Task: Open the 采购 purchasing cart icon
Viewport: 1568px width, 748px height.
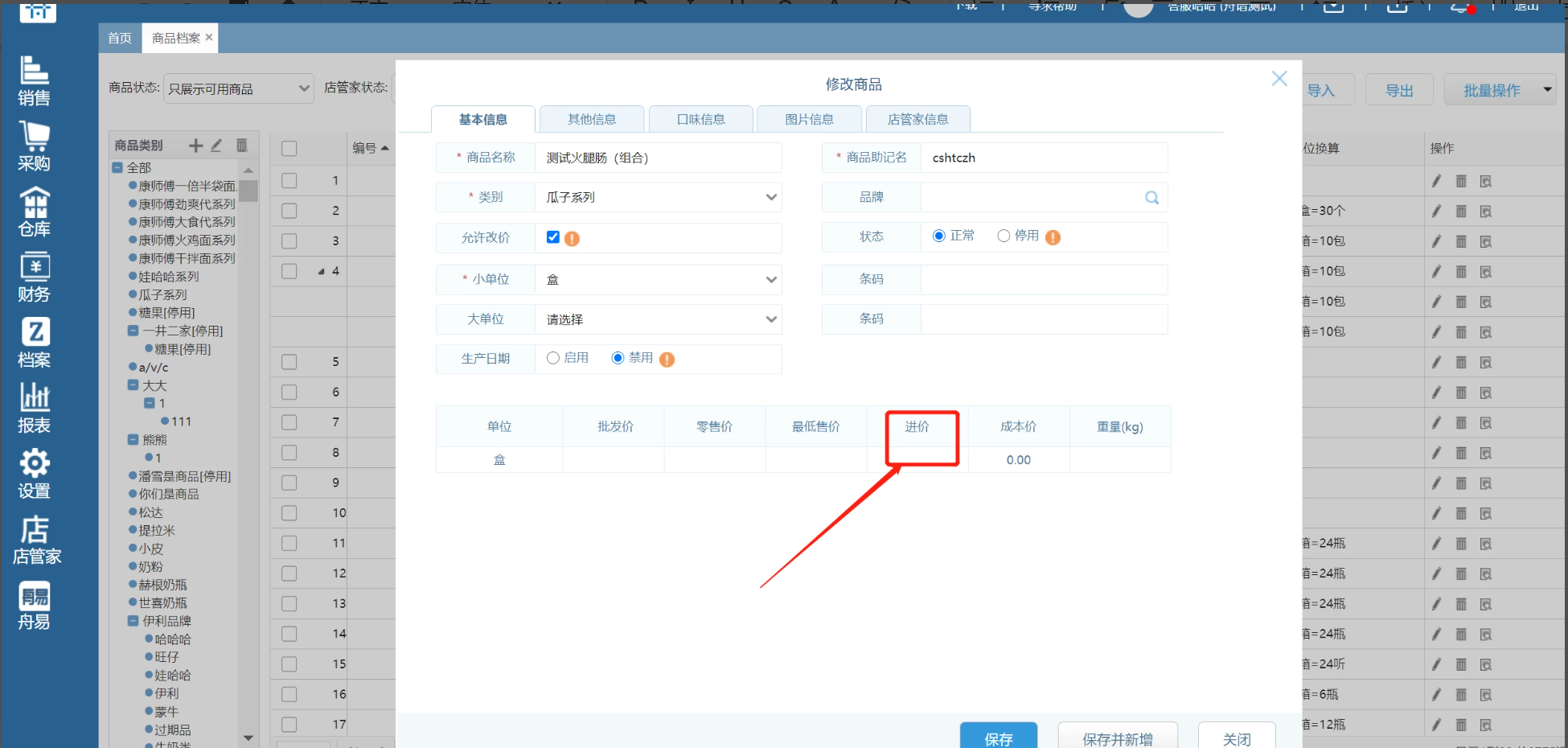Action: click(x=34, y=146)
